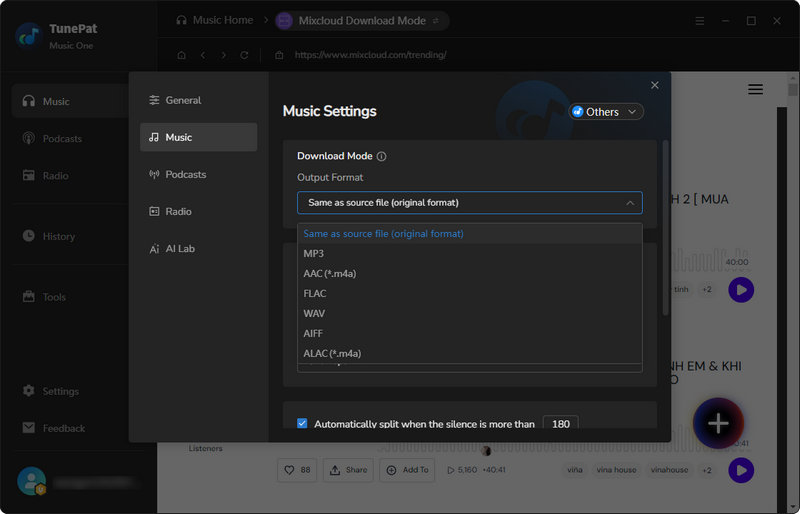800x514 pixels.
Task: Click the vina house tag
Action: pyautogui.click(x=616, y=470)
